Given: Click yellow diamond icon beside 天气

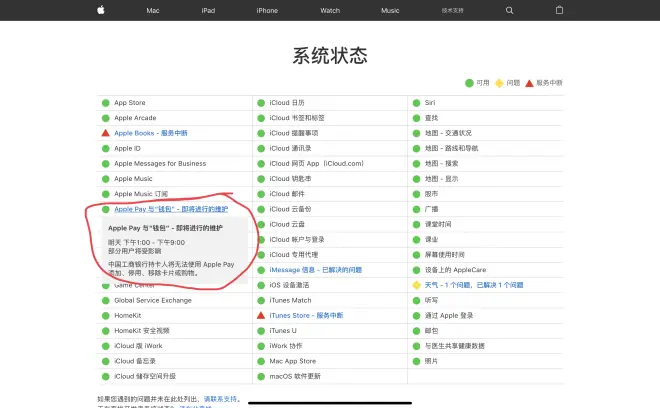Looking at the screenshot, I should (x=416, y=285).
